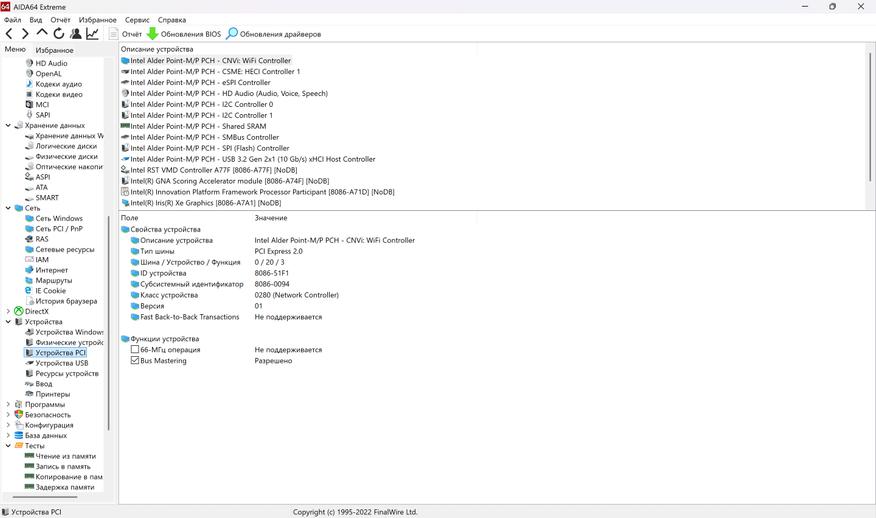Open the graph chart icon in toolbar
The image size is (876, 518).
93,34
